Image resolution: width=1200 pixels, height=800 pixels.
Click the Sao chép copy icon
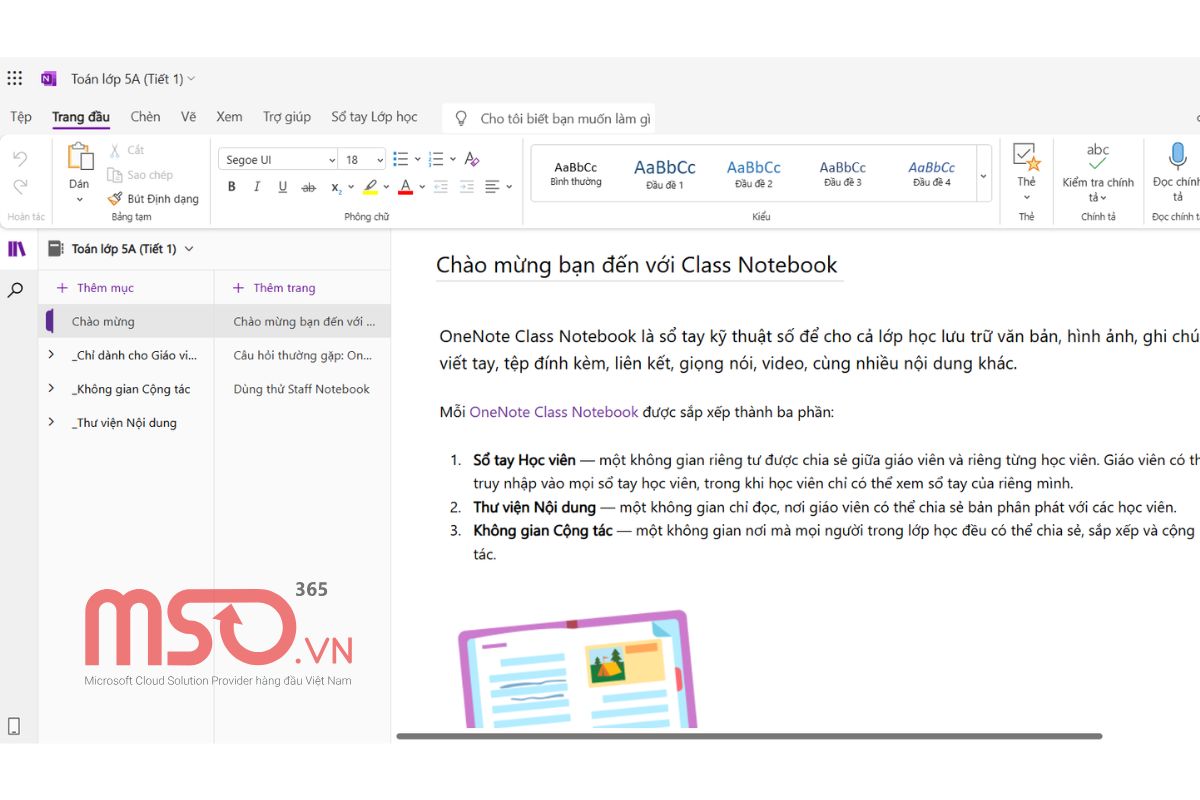point(115,175)
